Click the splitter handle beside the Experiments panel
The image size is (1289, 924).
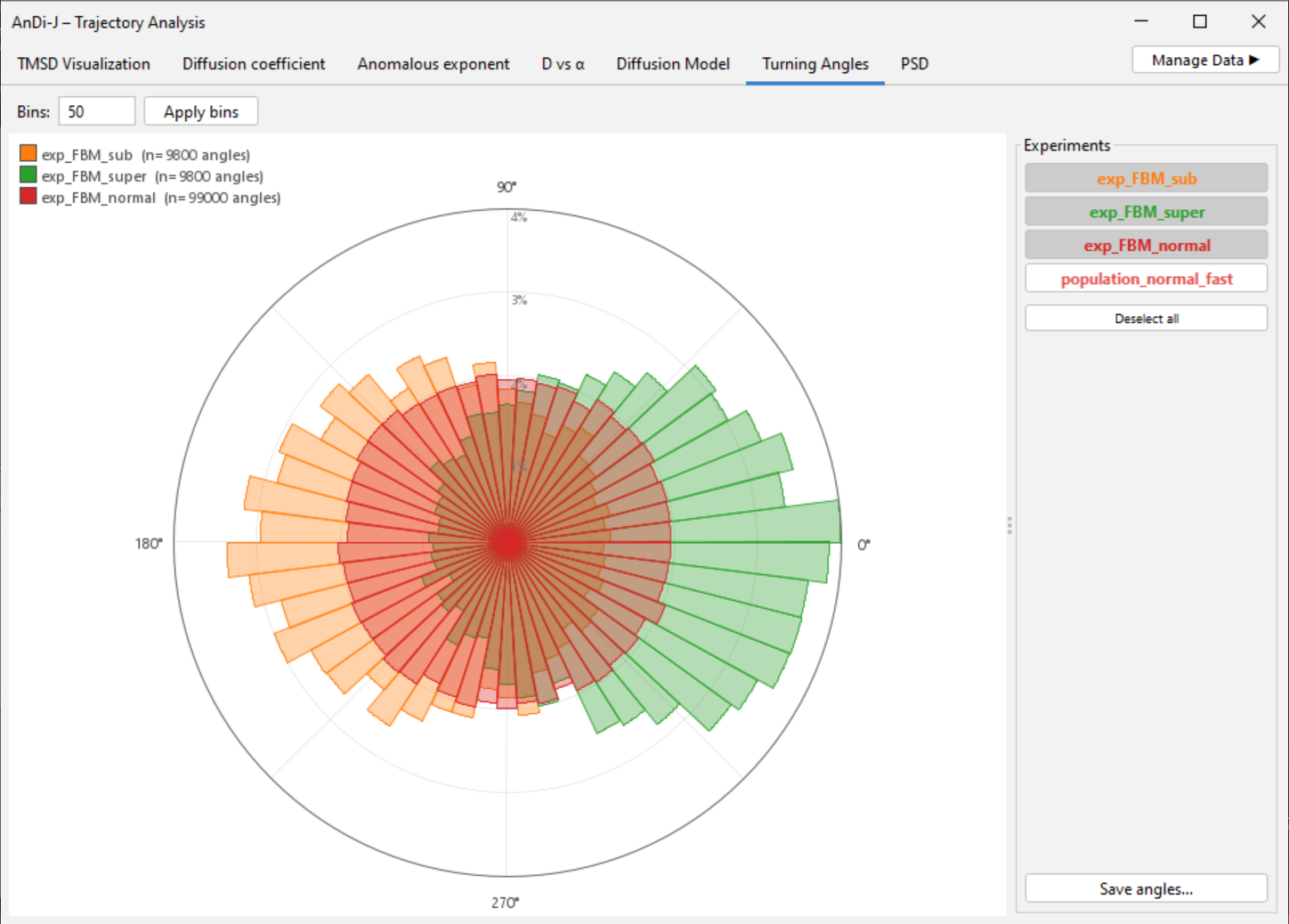[1009, 525]
